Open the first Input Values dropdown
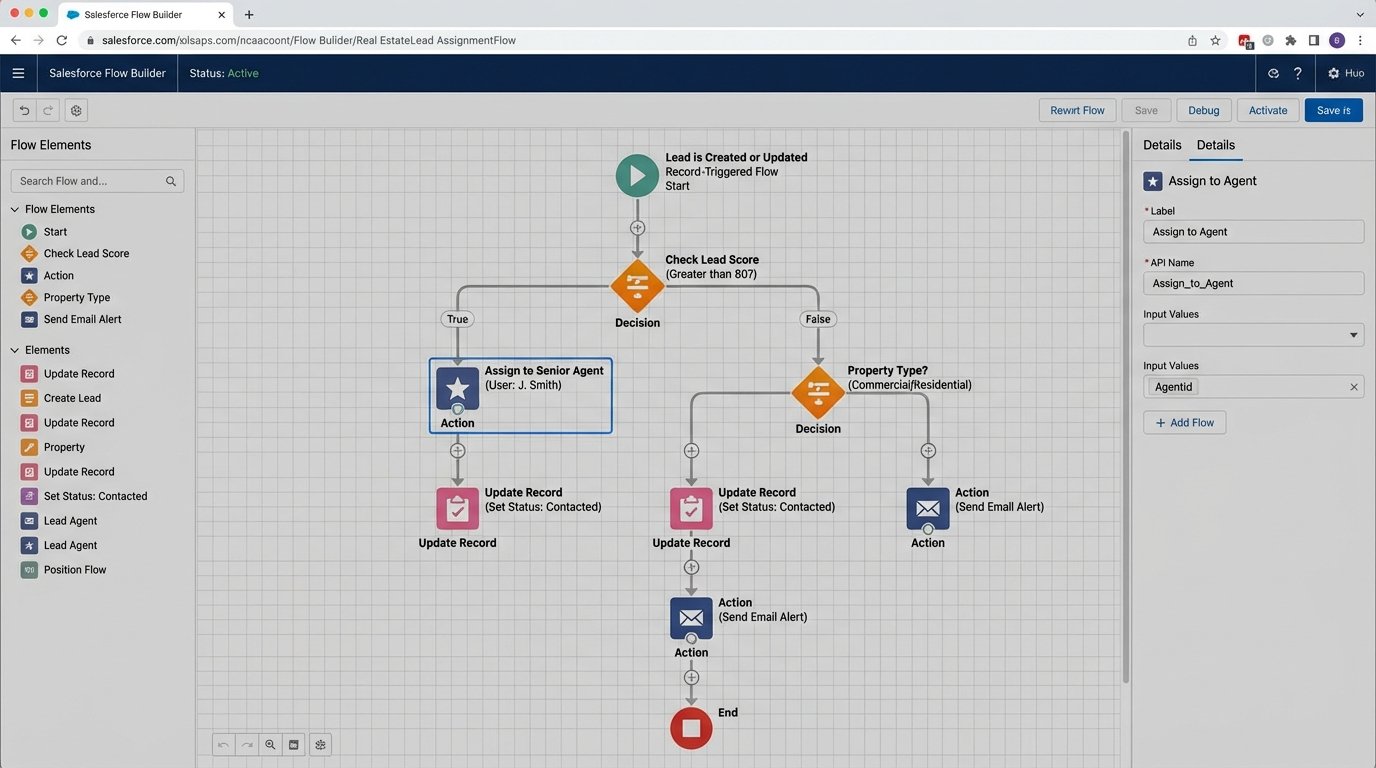The image size is (1376, 768). 1253,335
